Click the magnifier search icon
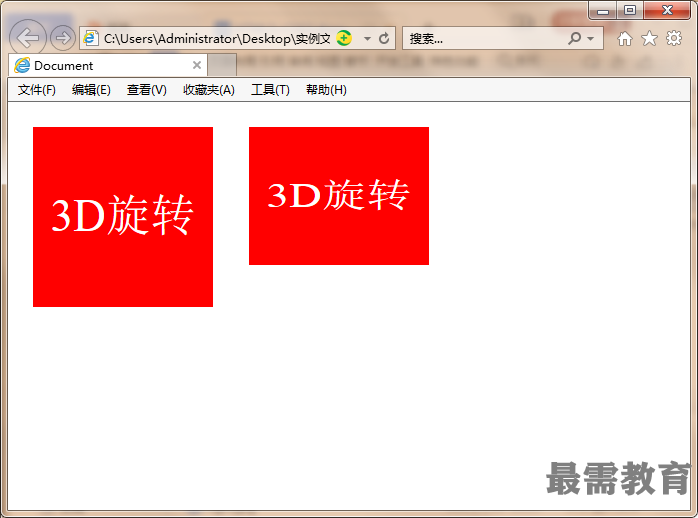Image resolution: width=698 pixels, height=518 pixels. pos(575,38)
